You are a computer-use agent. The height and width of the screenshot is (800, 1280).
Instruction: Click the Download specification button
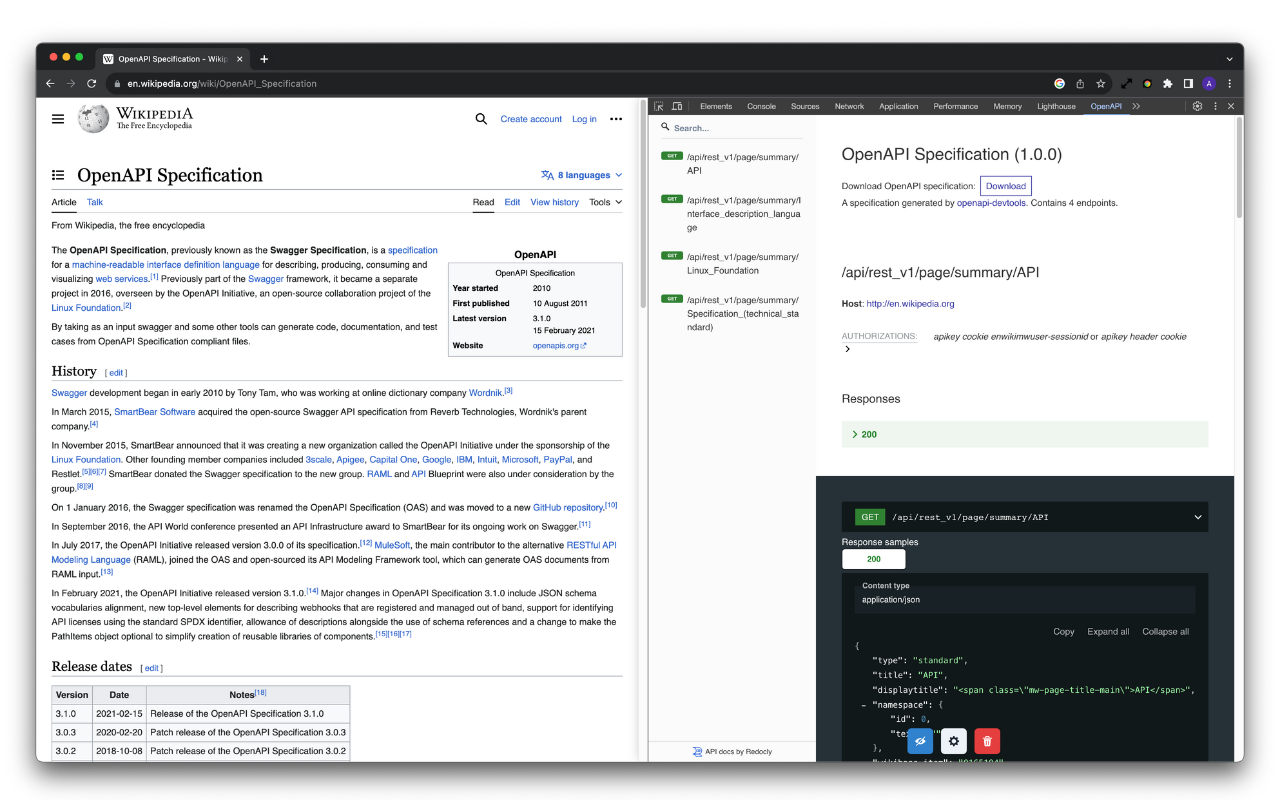click(x=1006, y=185)
